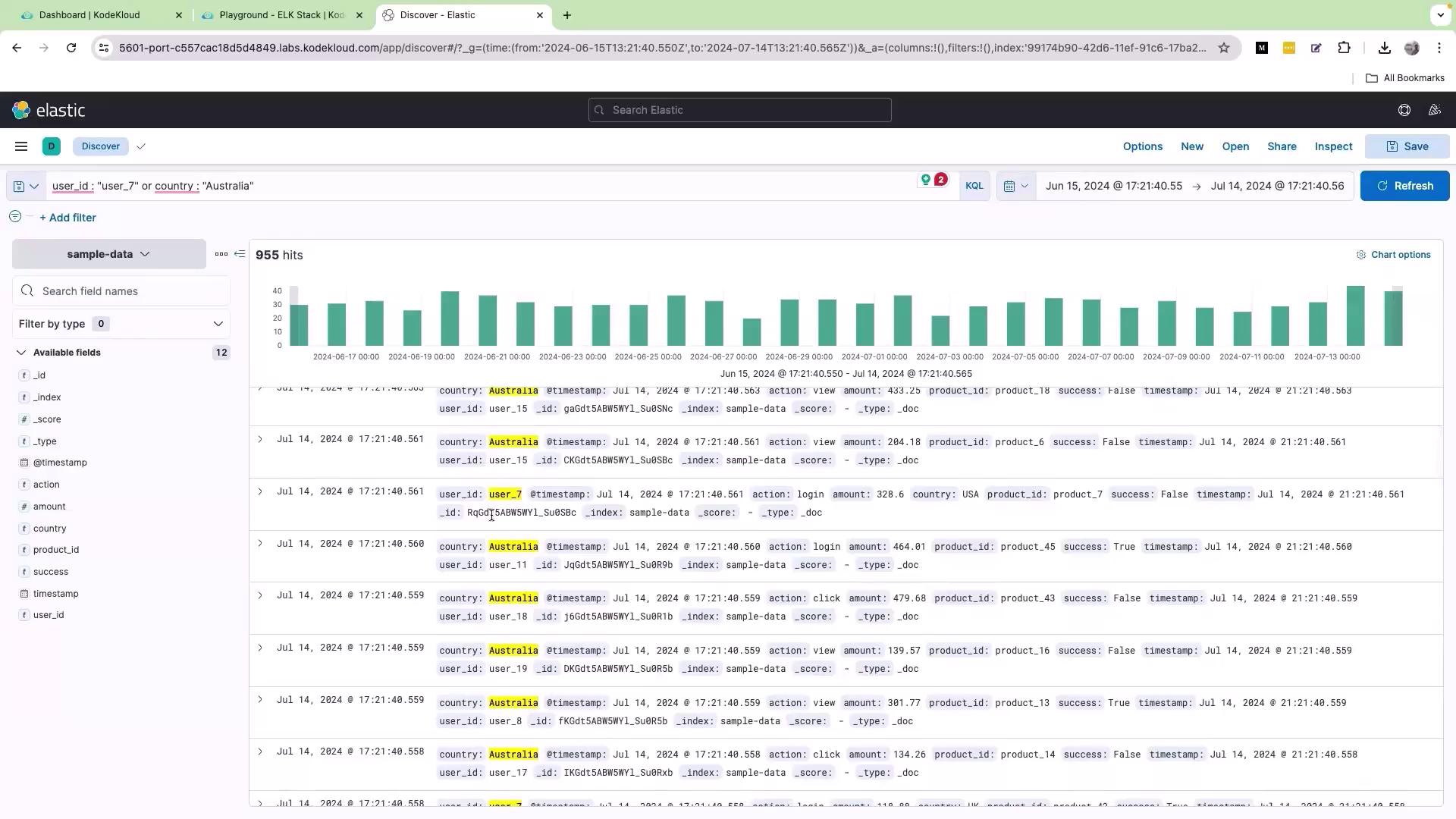Screen dimensions: 1456x819
Task: Click the Elastic logo home icon
Action: pyautogui.click(x=21, y=111)
